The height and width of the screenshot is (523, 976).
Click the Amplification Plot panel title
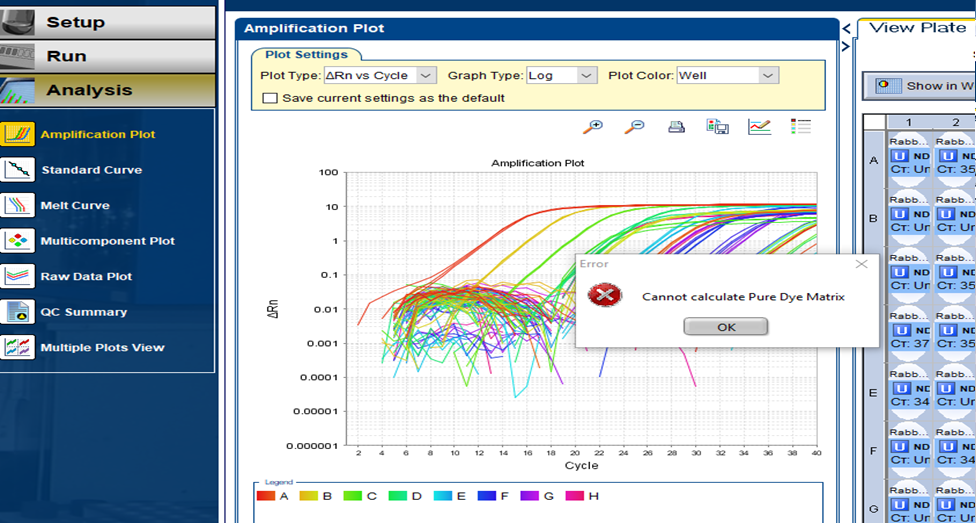coord(314,28)
